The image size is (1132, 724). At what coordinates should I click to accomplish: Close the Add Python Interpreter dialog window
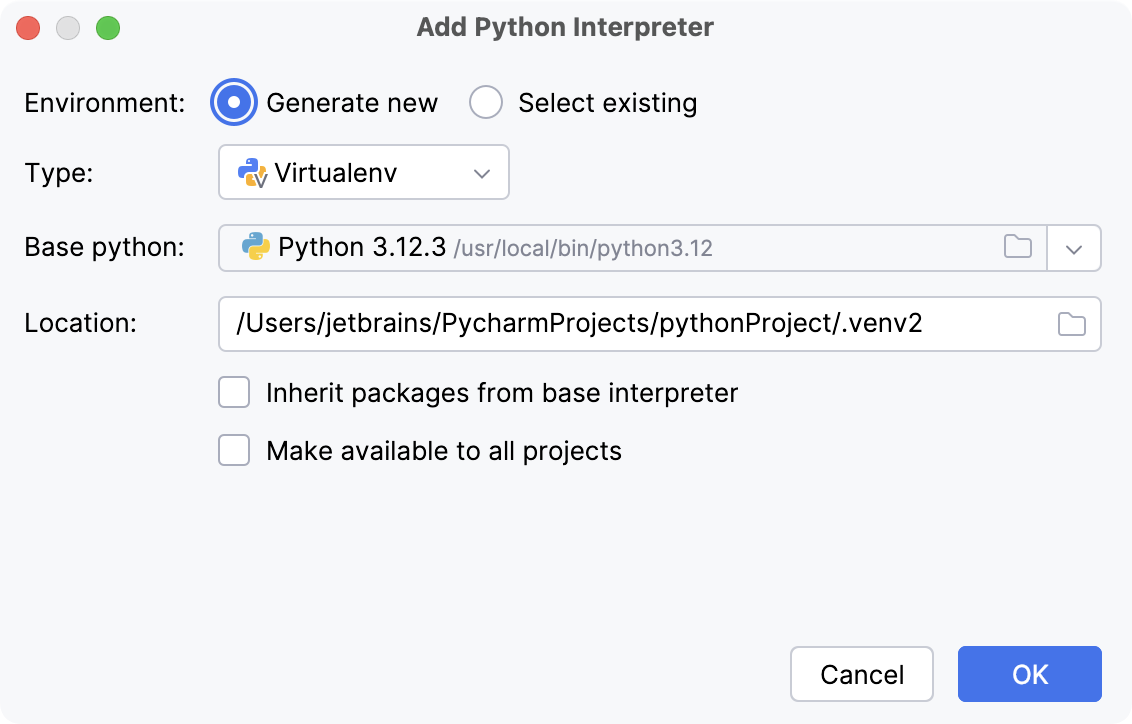pos(28,28)
